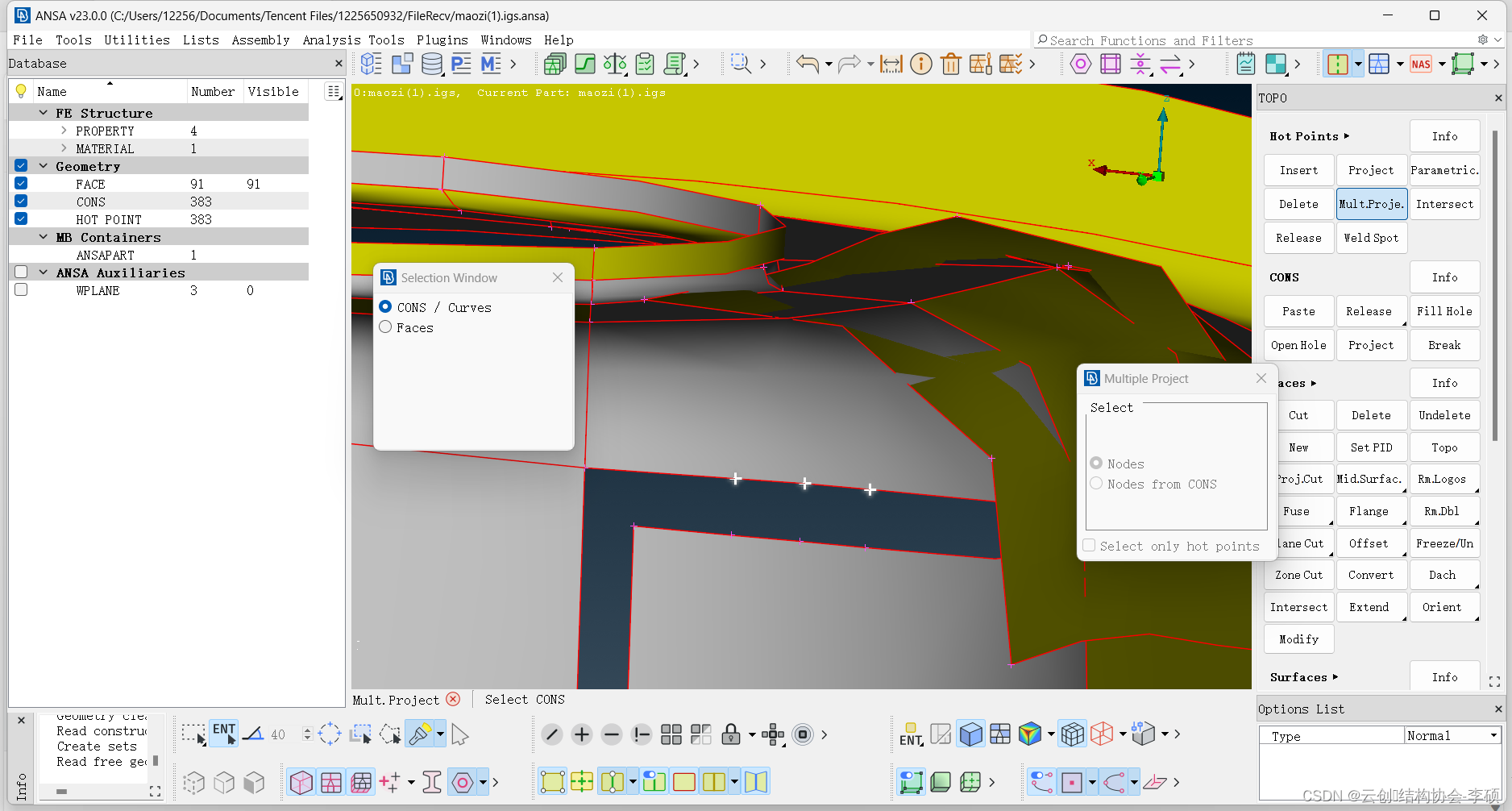Screen dimensions: 1512x811
Task: Click the info circle icon in toolbar
Action: pos(920,64)
